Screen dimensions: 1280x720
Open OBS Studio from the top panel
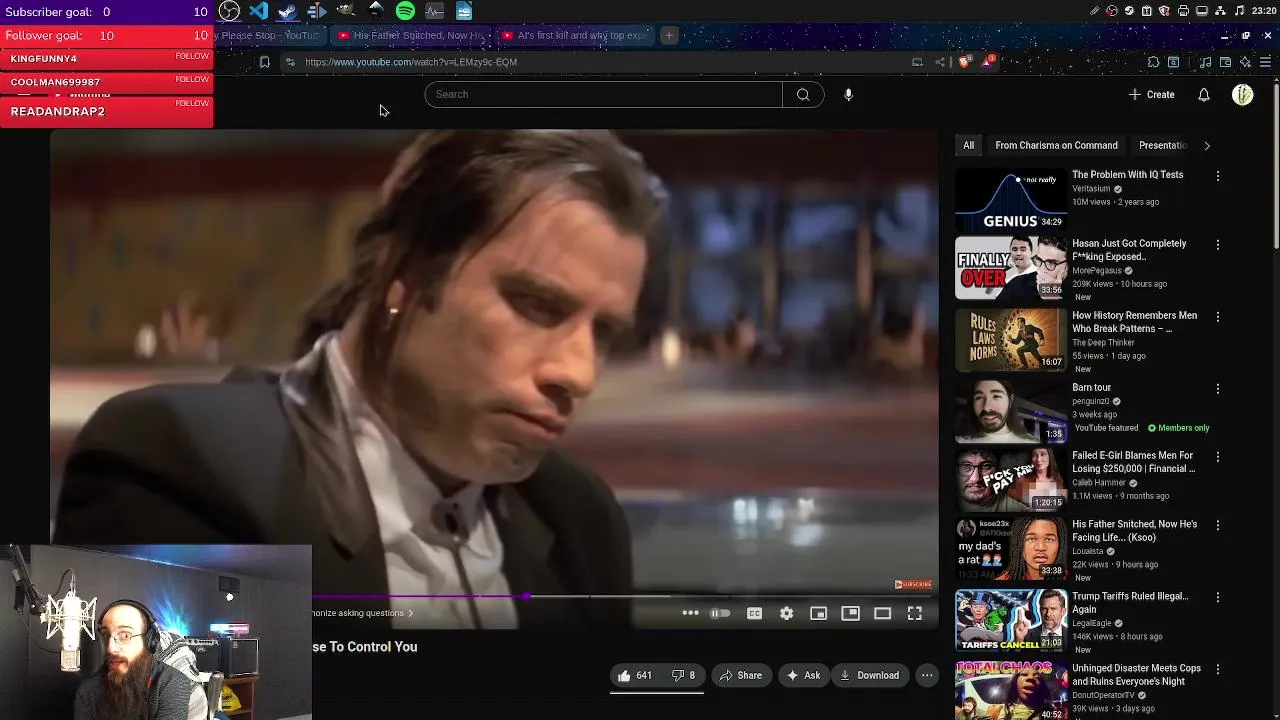(x=229, y=11)
